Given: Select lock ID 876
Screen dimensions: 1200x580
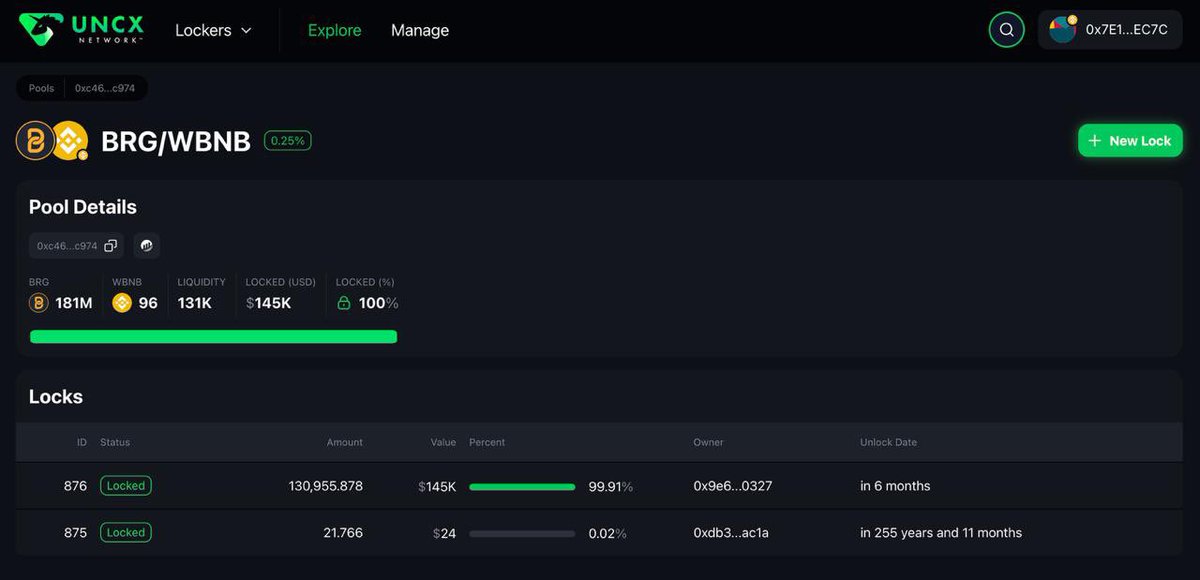Looking at the screenshot, I should [x=75, y=486].
